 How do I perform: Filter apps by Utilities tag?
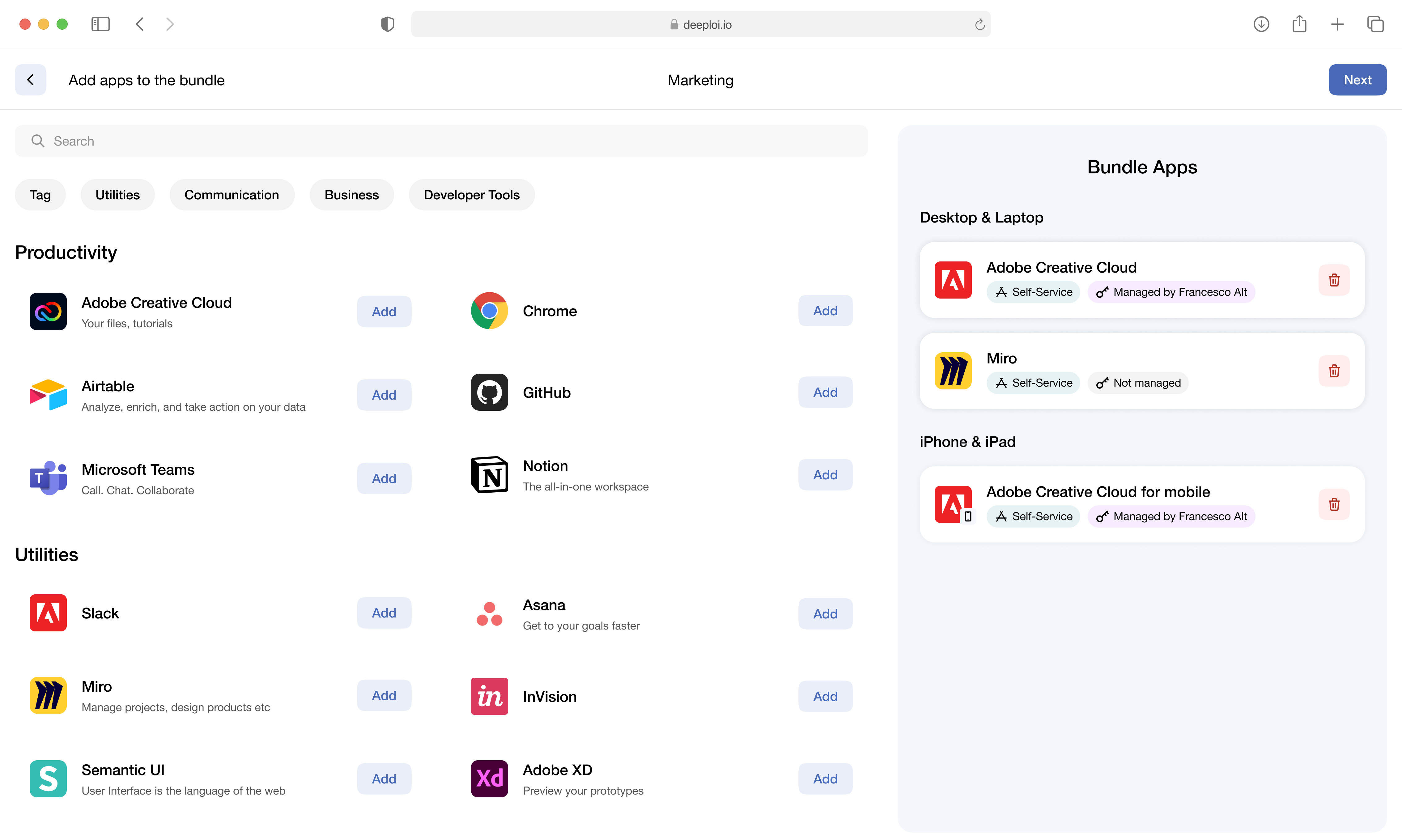[117, 195]
